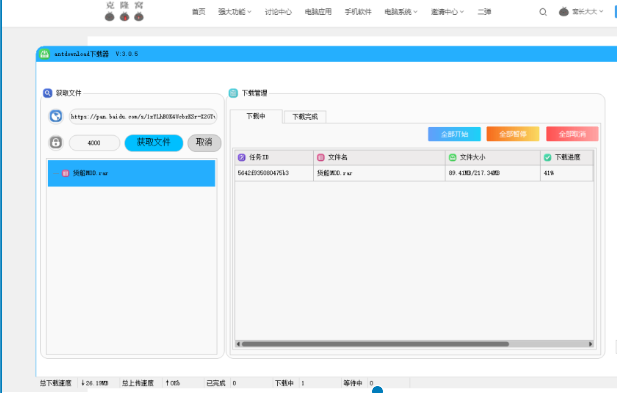
Task: Click the search icon in website header
Action: point(543,12)
